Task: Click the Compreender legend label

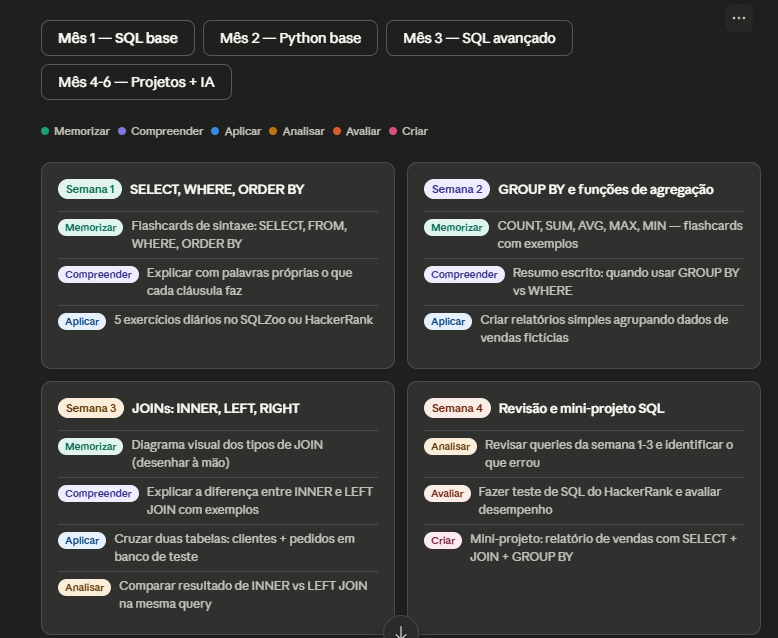Action: pos(167,131)
